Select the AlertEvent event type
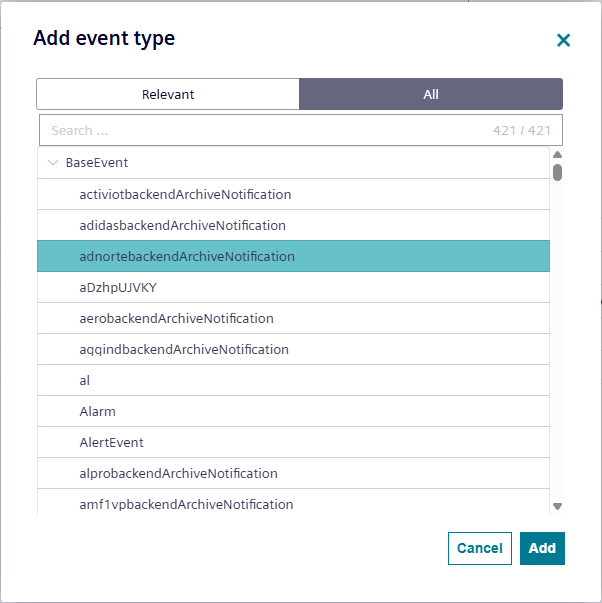Viewport: 602px width, 603px height. 112,442
